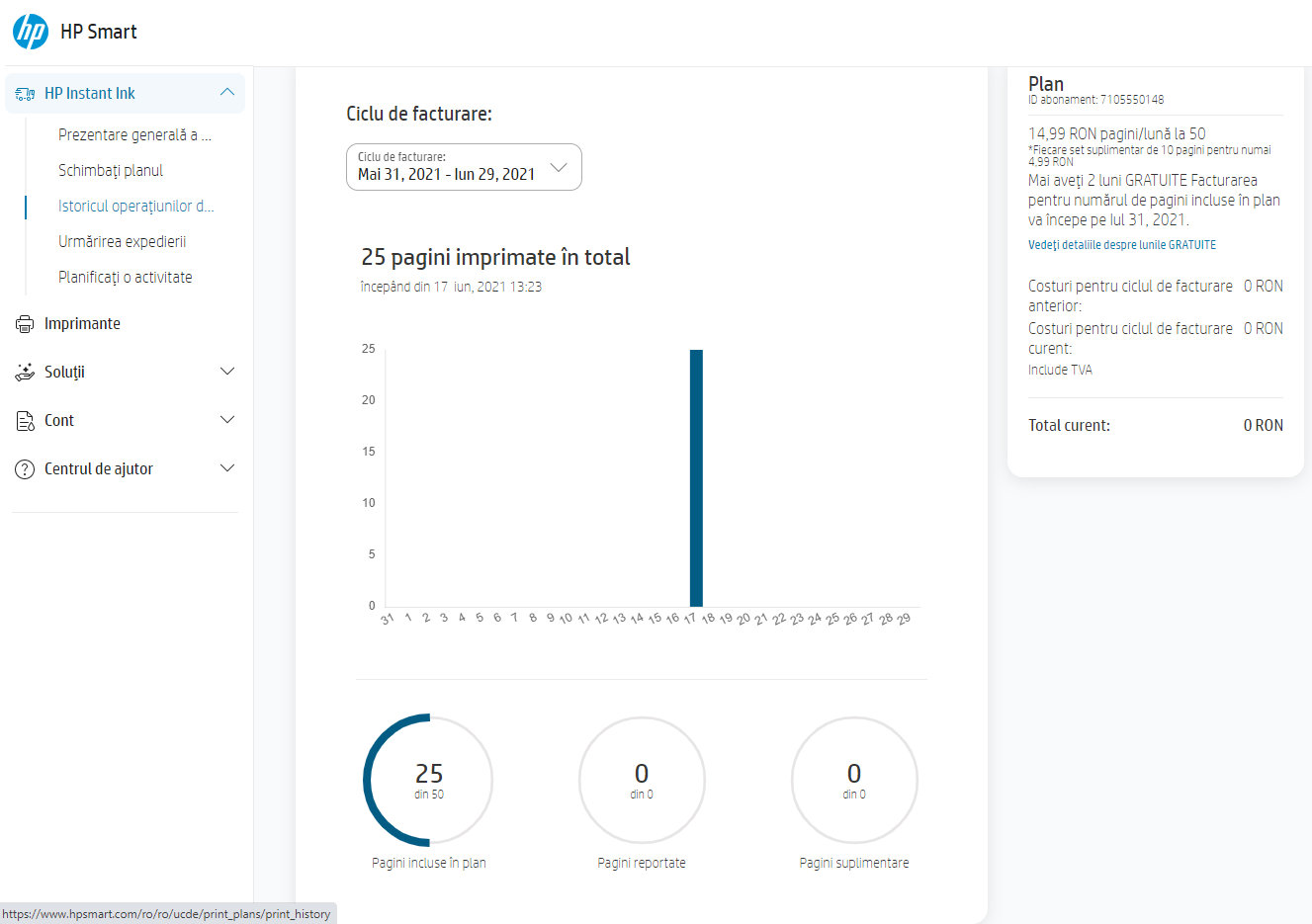Open Istoricul operațiunilor sidebar item
This screenshot has width=1312, height=924.
[135, 206]
